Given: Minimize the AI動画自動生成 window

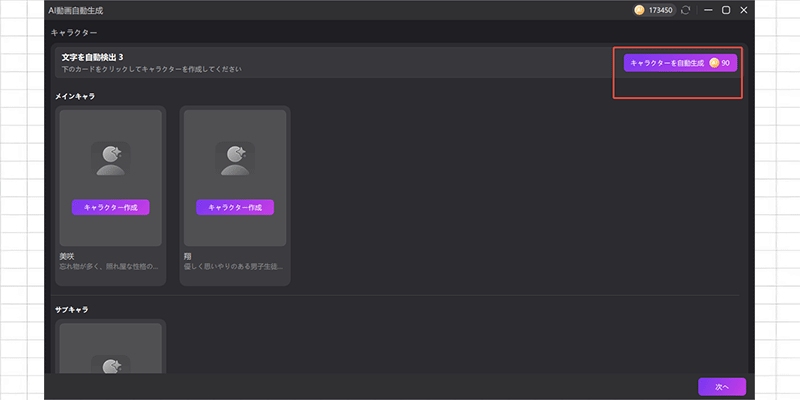Looking at the screenshot, I should click(x=708, y=10).
